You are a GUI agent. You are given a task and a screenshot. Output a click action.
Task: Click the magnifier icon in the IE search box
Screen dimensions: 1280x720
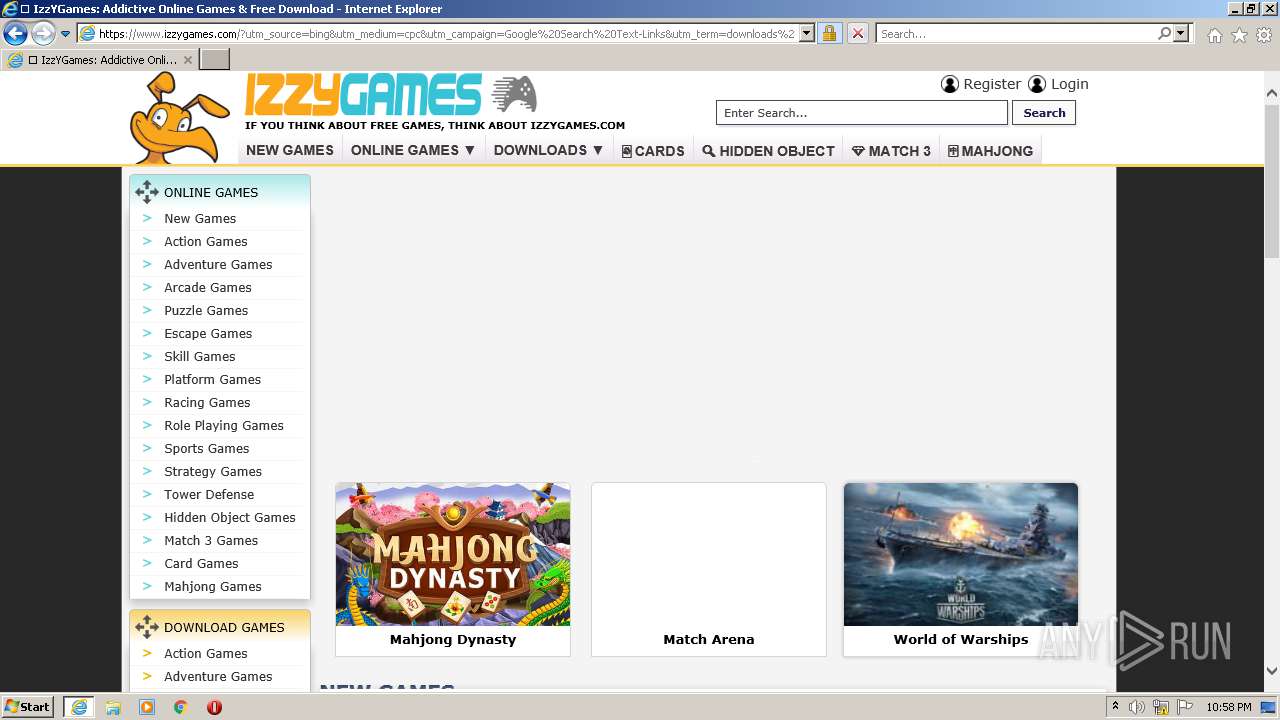tap(1164, 33)
